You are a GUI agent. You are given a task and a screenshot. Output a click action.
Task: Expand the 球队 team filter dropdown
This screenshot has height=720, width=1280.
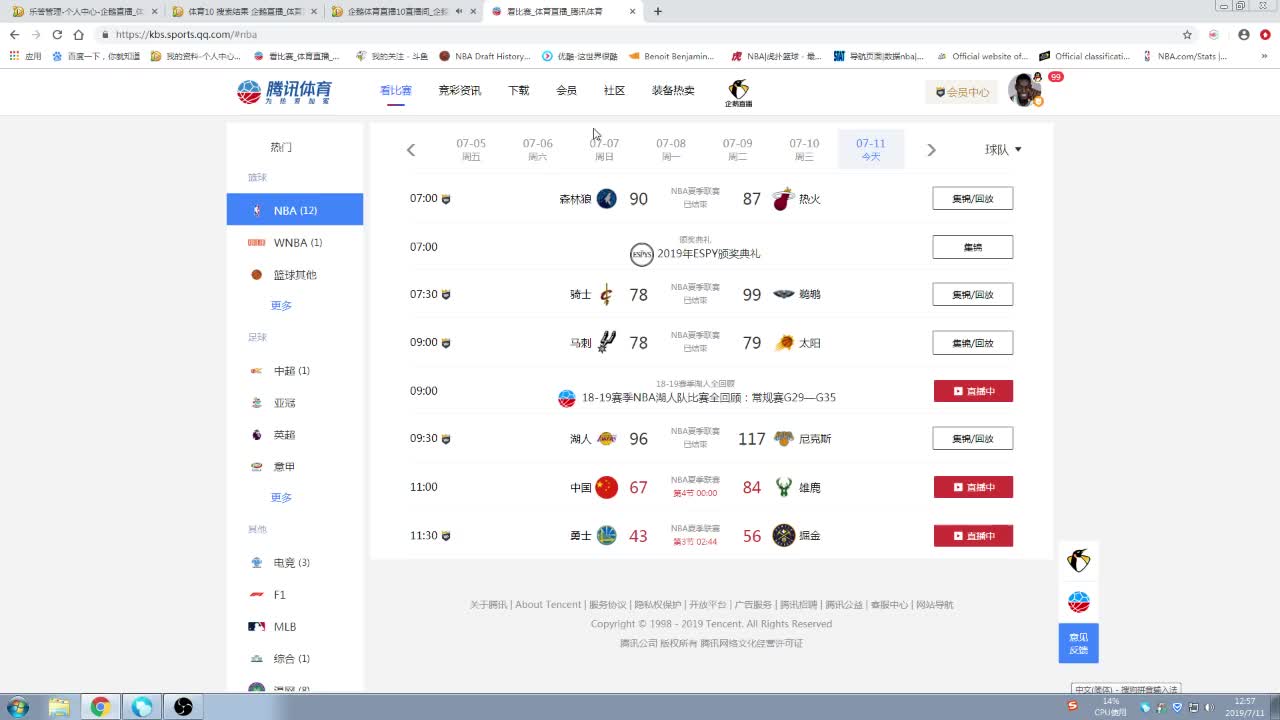1003,150
